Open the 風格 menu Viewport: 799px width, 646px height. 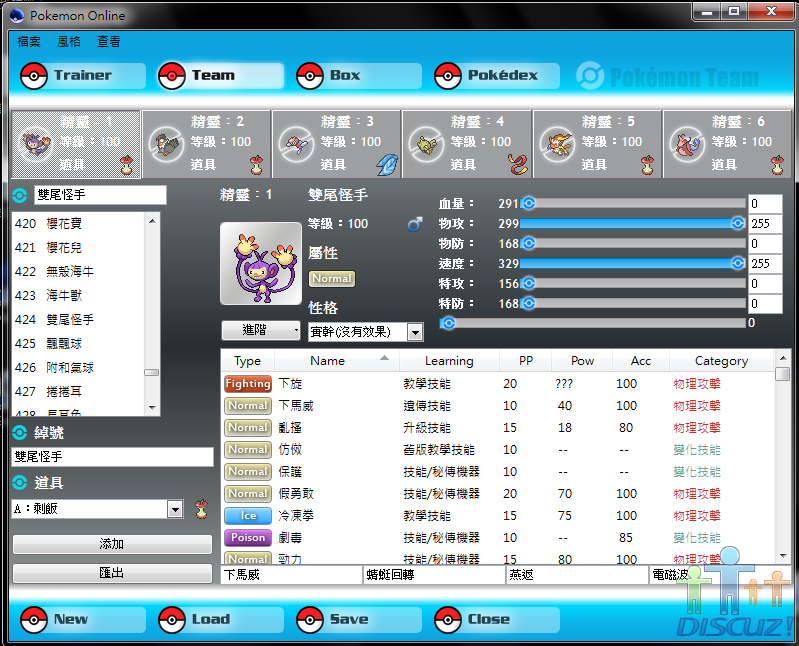pos(69,42)
